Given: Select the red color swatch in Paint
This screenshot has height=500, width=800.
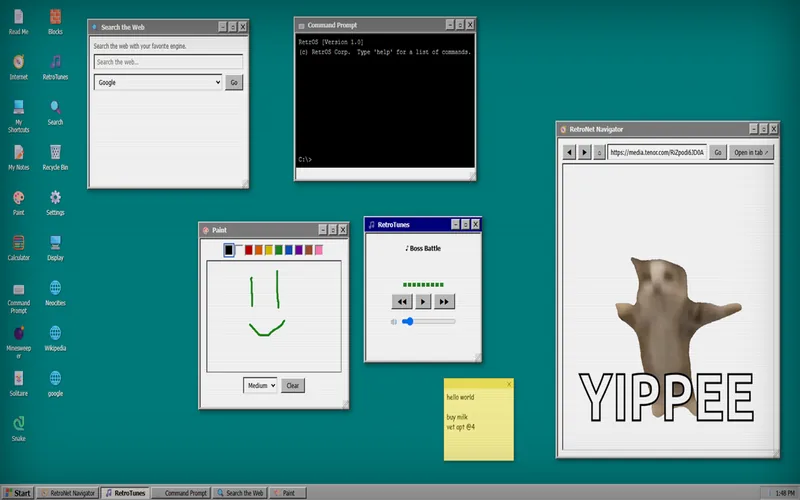Looking at the screenshot, I should [x=248, y=250].
